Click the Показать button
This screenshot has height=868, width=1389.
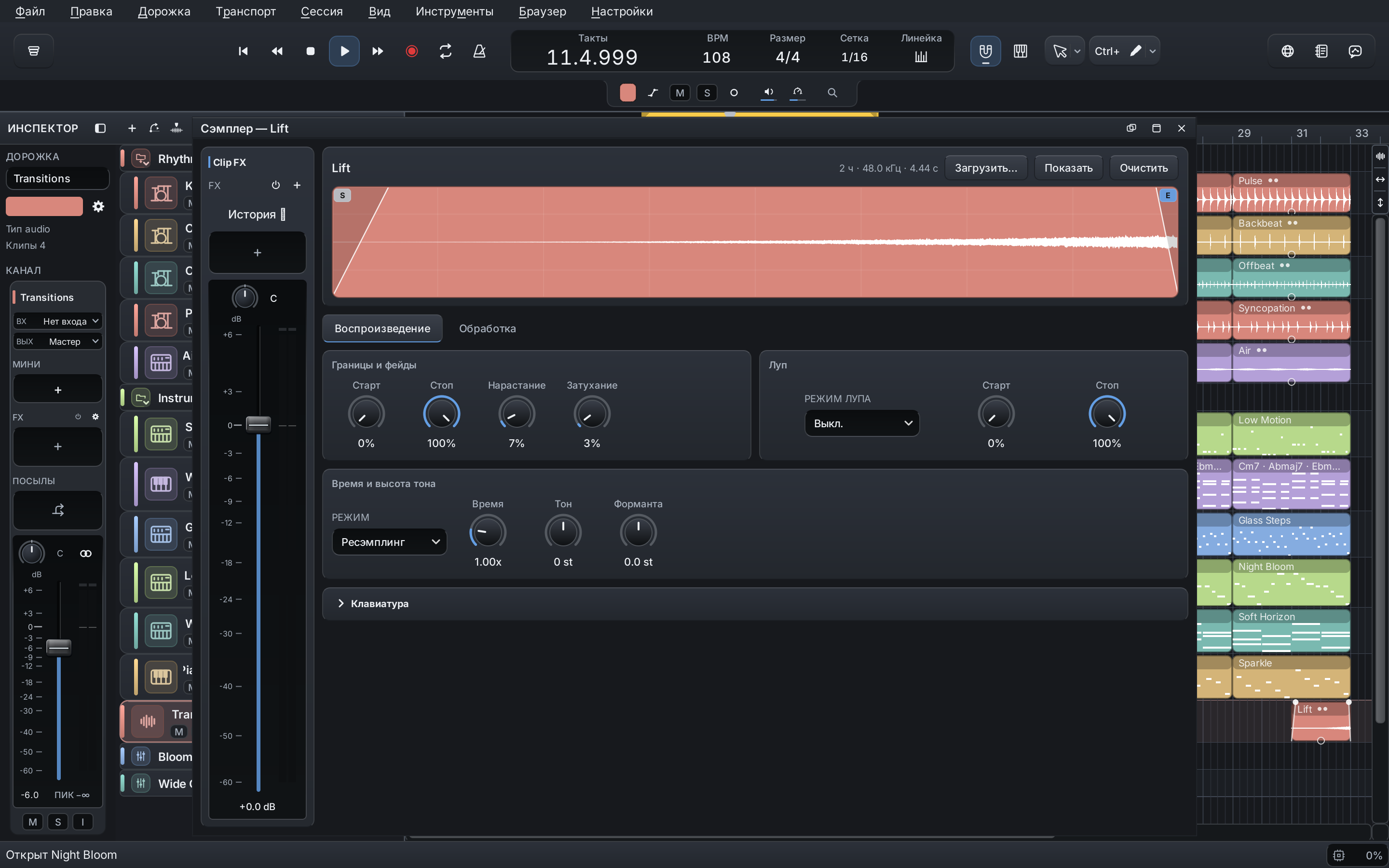coord(1068,168)
